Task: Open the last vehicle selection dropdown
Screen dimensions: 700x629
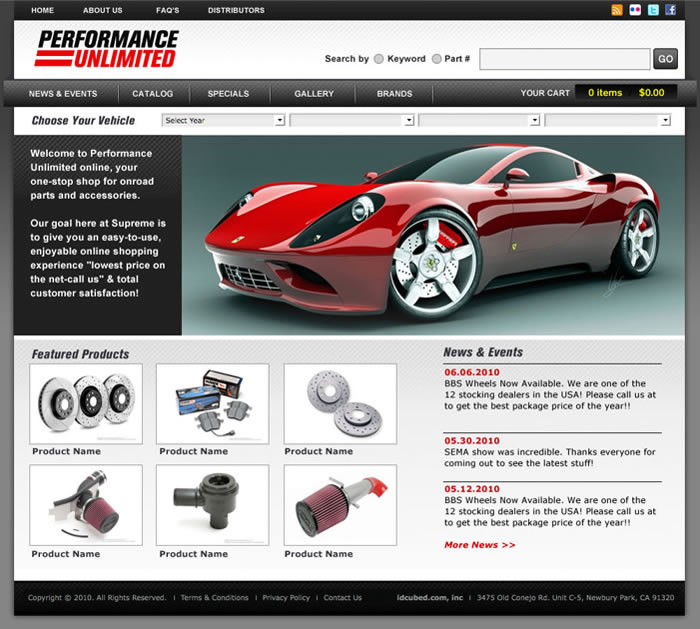Action: 608,121
